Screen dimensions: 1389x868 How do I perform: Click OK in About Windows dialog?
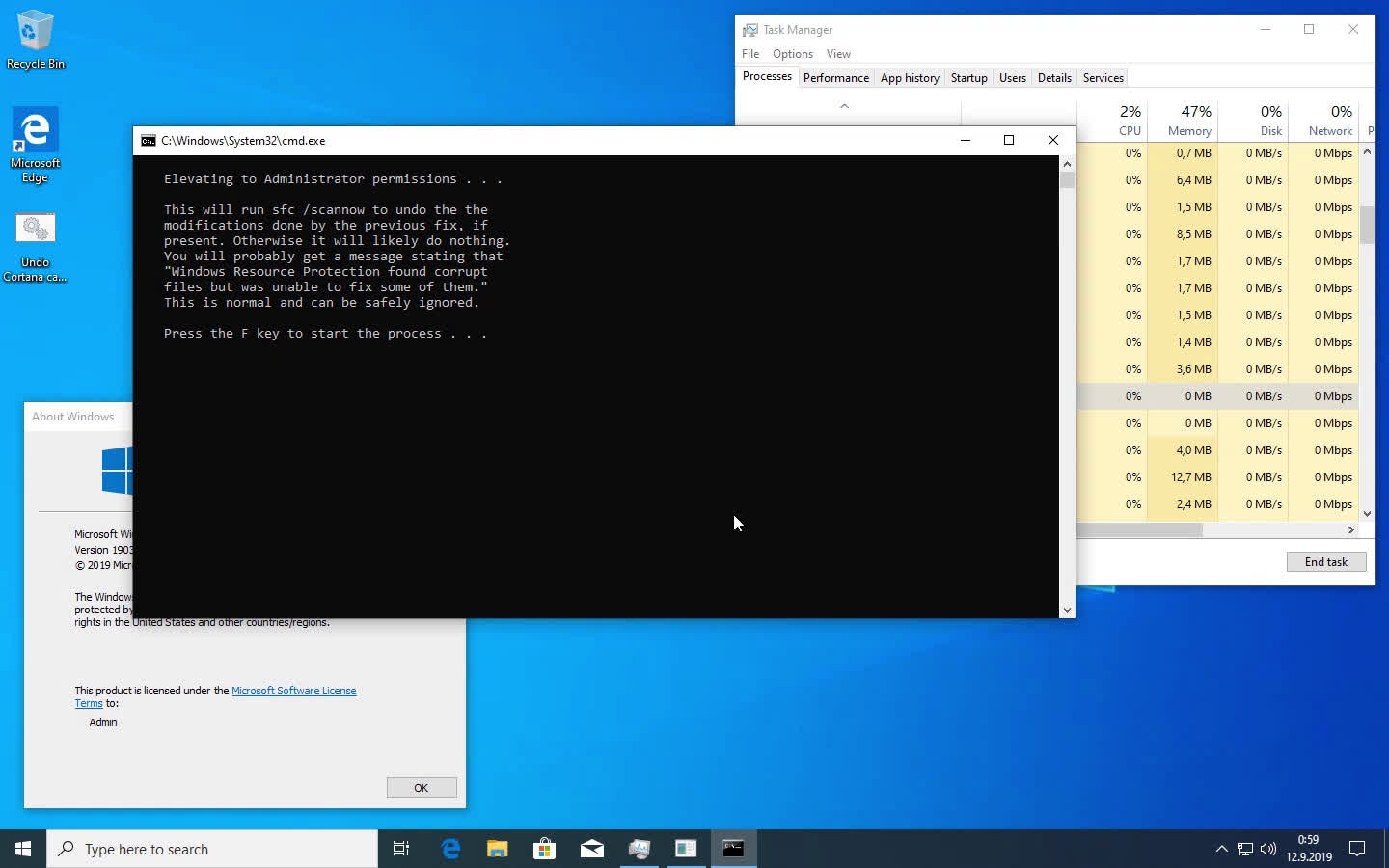click(422, 788)
